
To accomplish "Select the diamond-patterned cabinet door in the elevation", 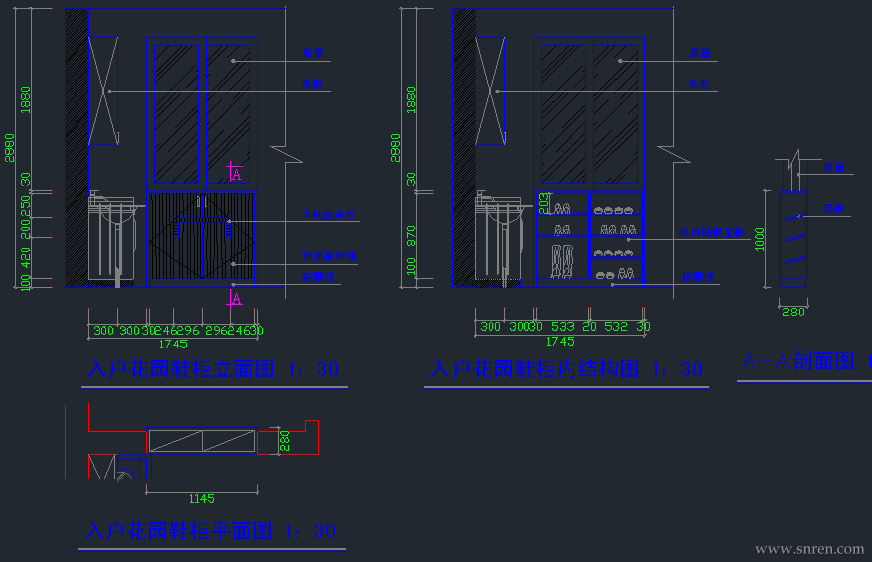I will click(202, 236).
